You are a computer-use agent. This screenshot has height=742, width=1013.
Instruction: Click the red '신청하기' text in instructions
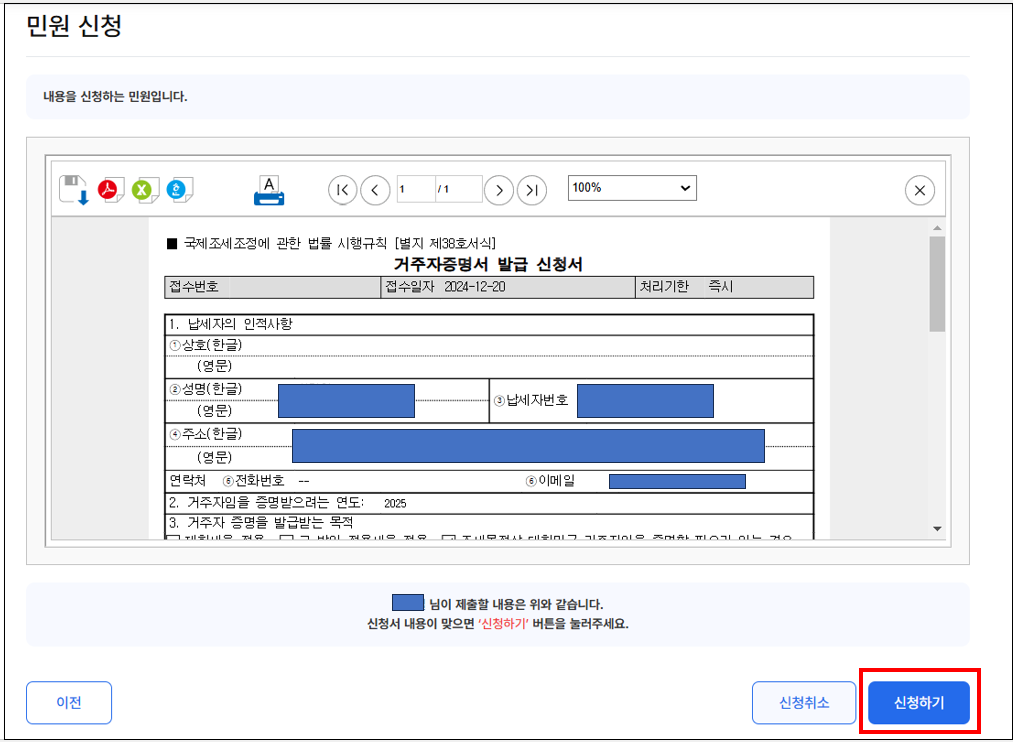tap(504, 623)
